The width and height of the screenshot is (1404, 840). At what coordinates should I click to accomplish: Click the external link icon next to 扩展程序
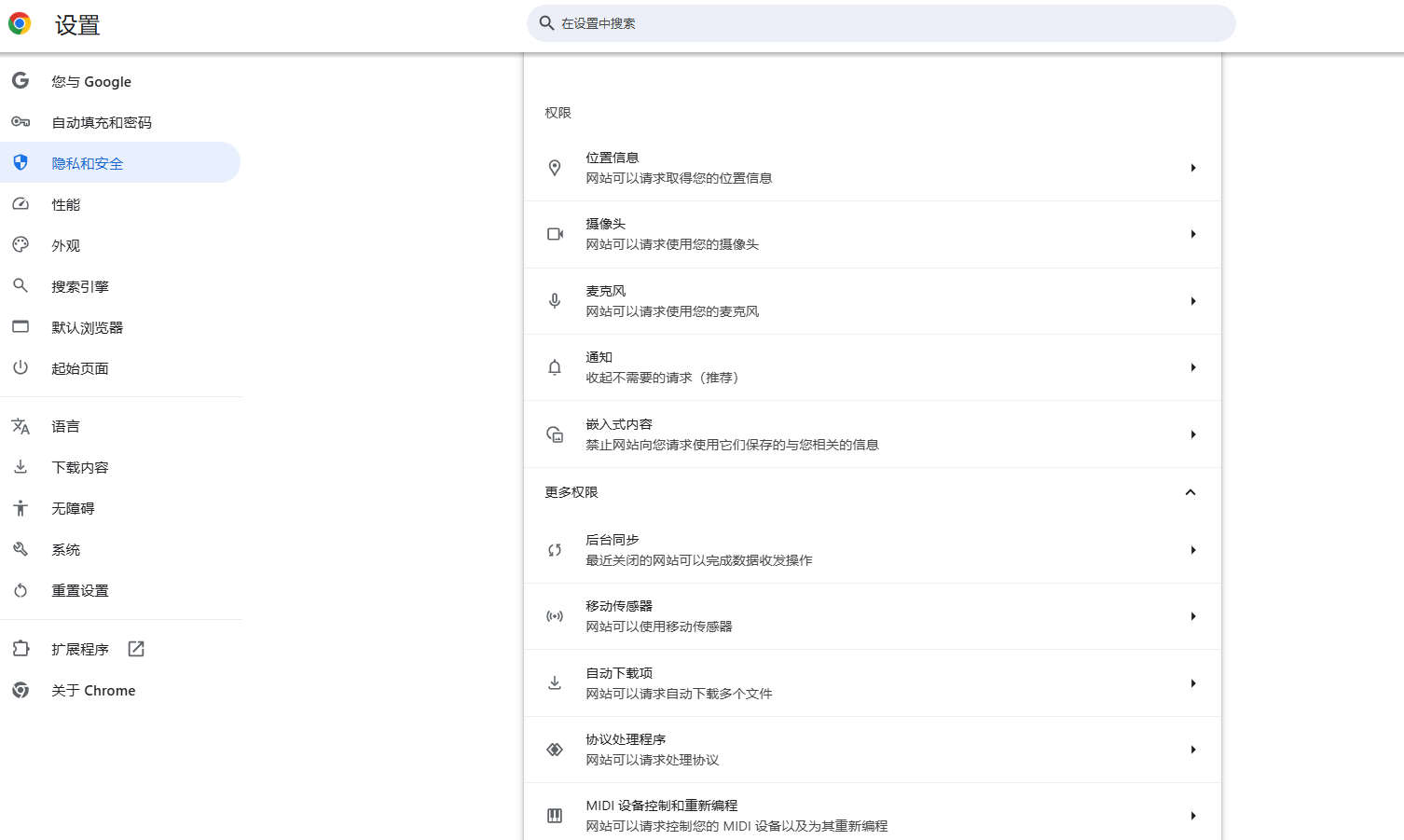(x=136, y=649)
